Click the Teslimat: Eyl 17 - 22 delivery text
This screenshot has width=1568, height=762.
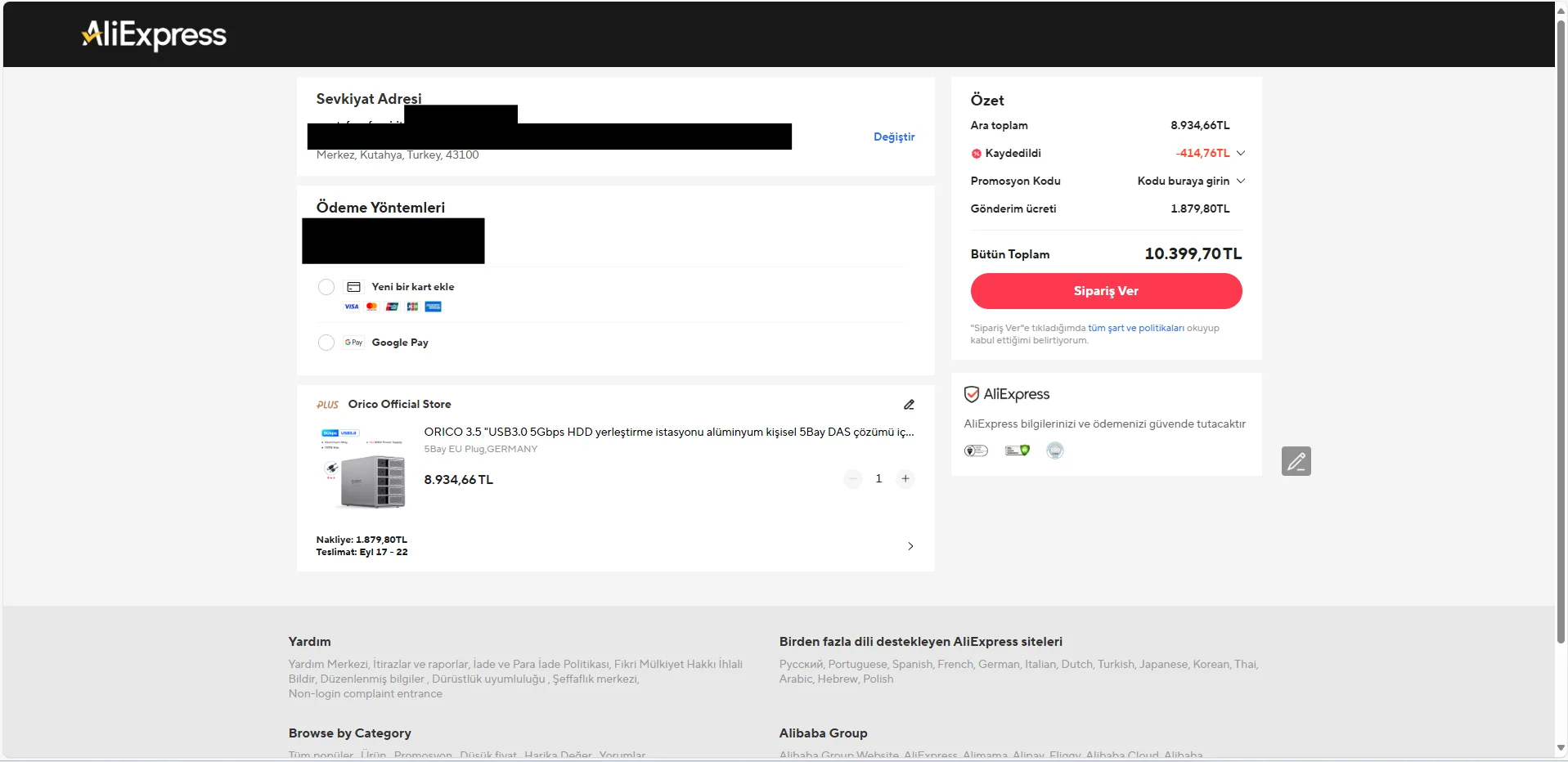(362, 553)
